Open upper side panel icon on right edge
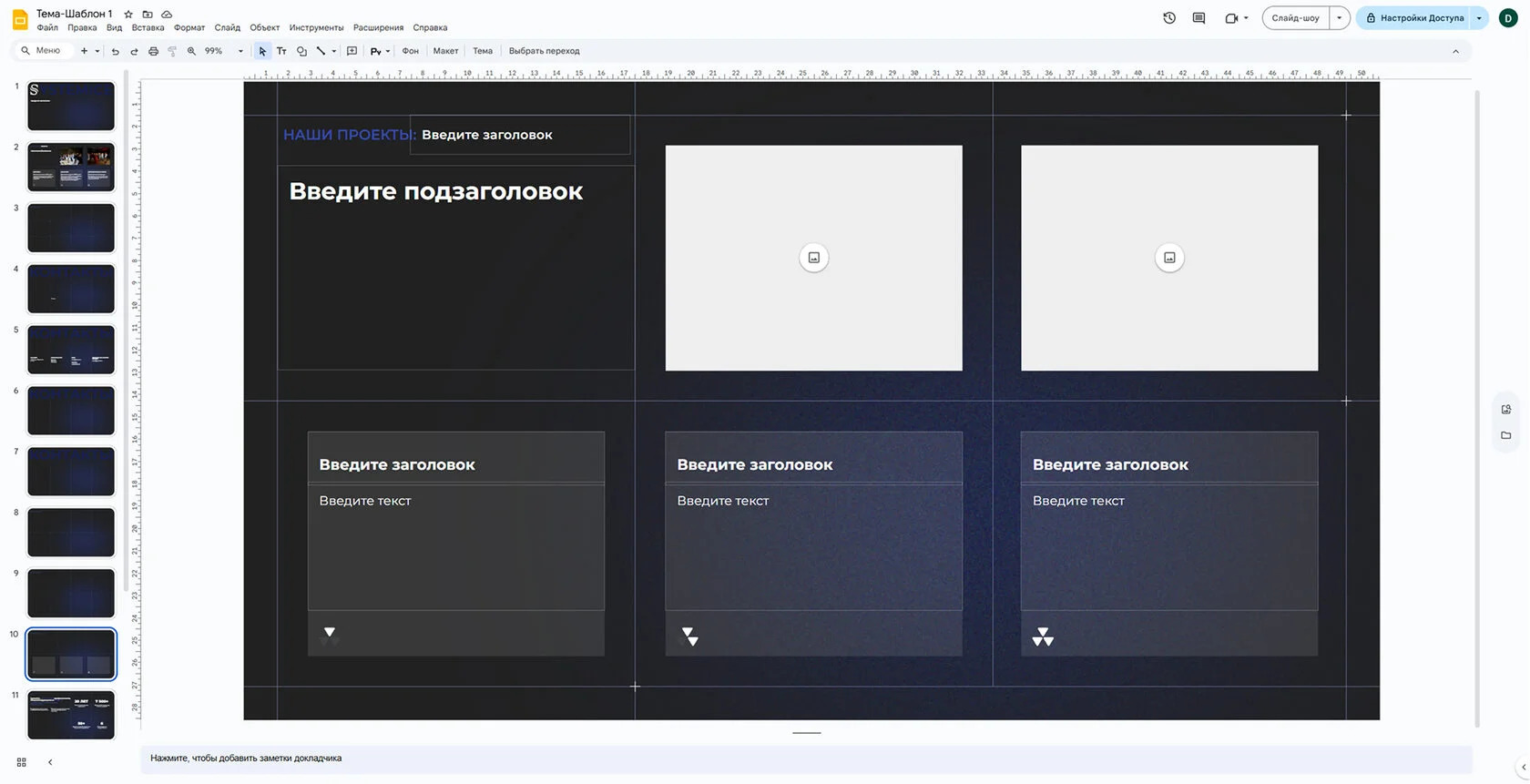Viewport: 1530px width, 784px height. (x=1506, y=410)
